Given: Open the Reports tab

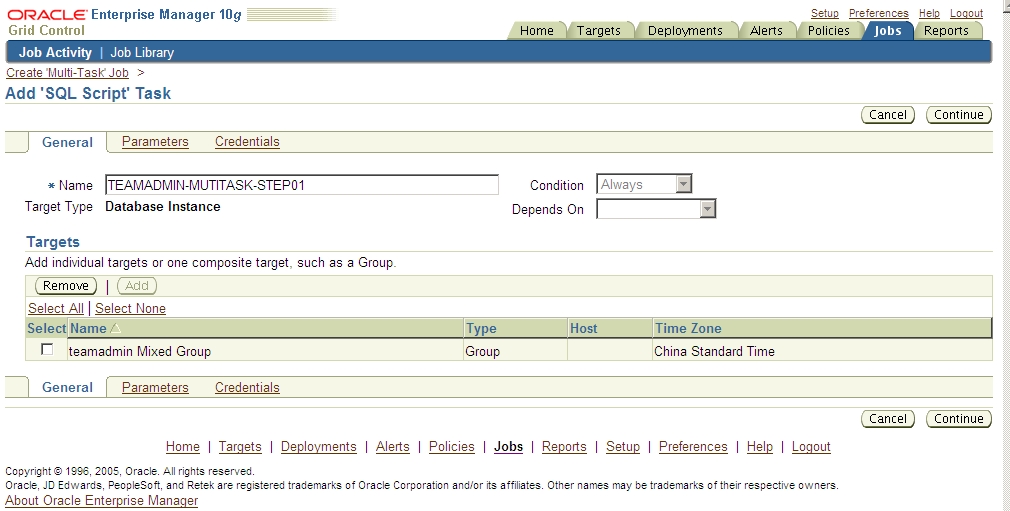Looking at the screenshot, I should pos(946,30).
